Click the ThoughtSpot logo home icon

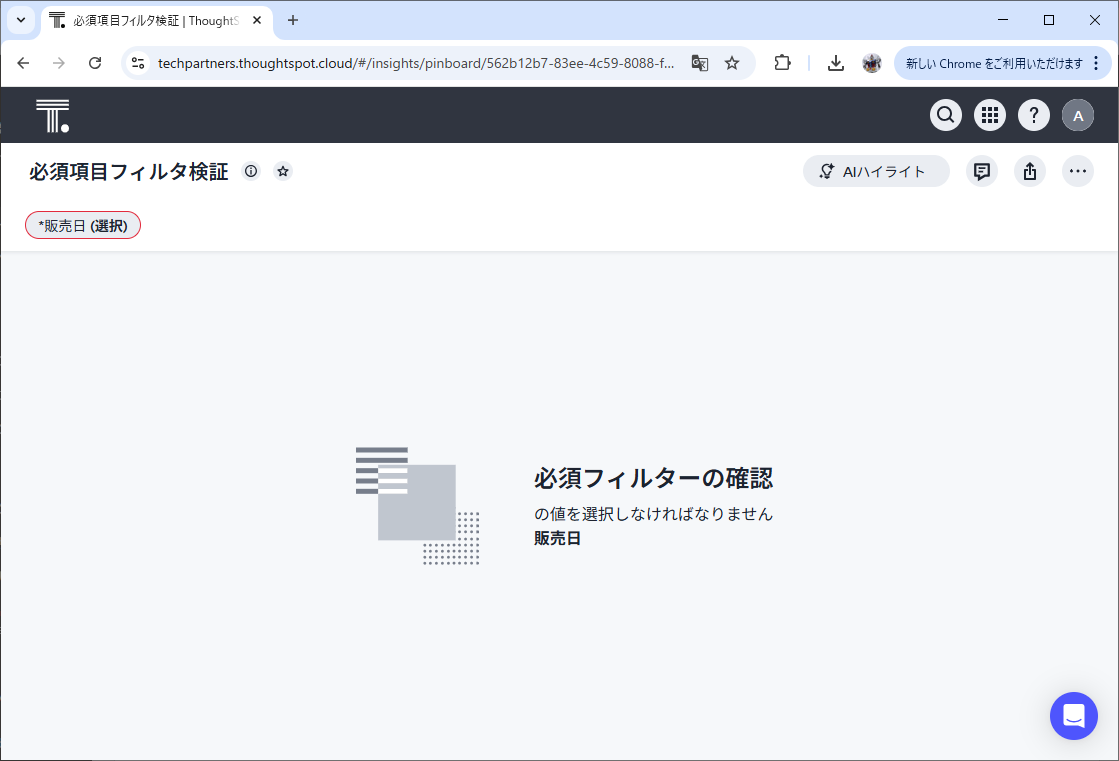tap(52, 116)
